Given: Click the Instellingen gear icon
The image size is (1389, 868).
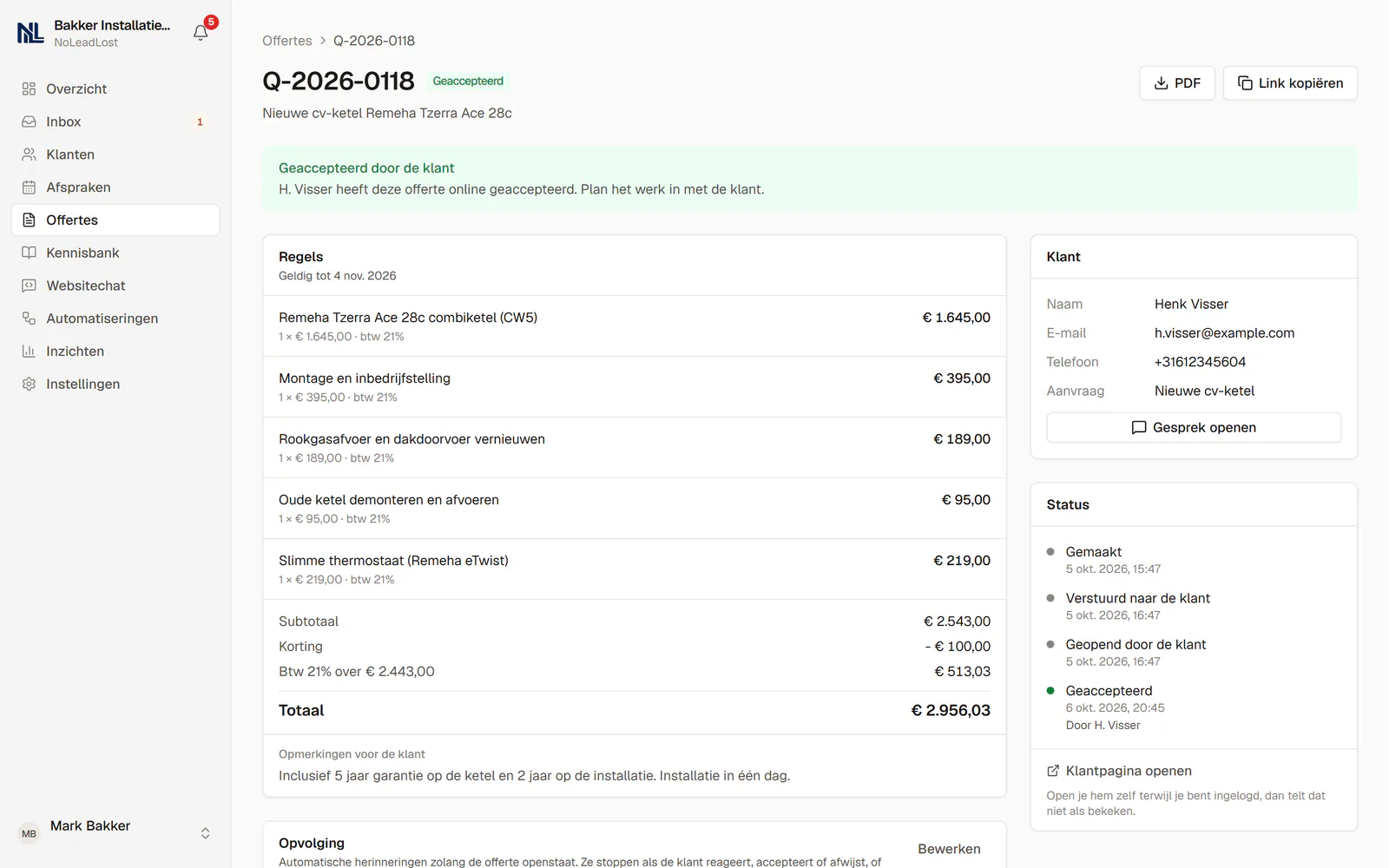Looking at the screenshot, I should coord(29,384).
